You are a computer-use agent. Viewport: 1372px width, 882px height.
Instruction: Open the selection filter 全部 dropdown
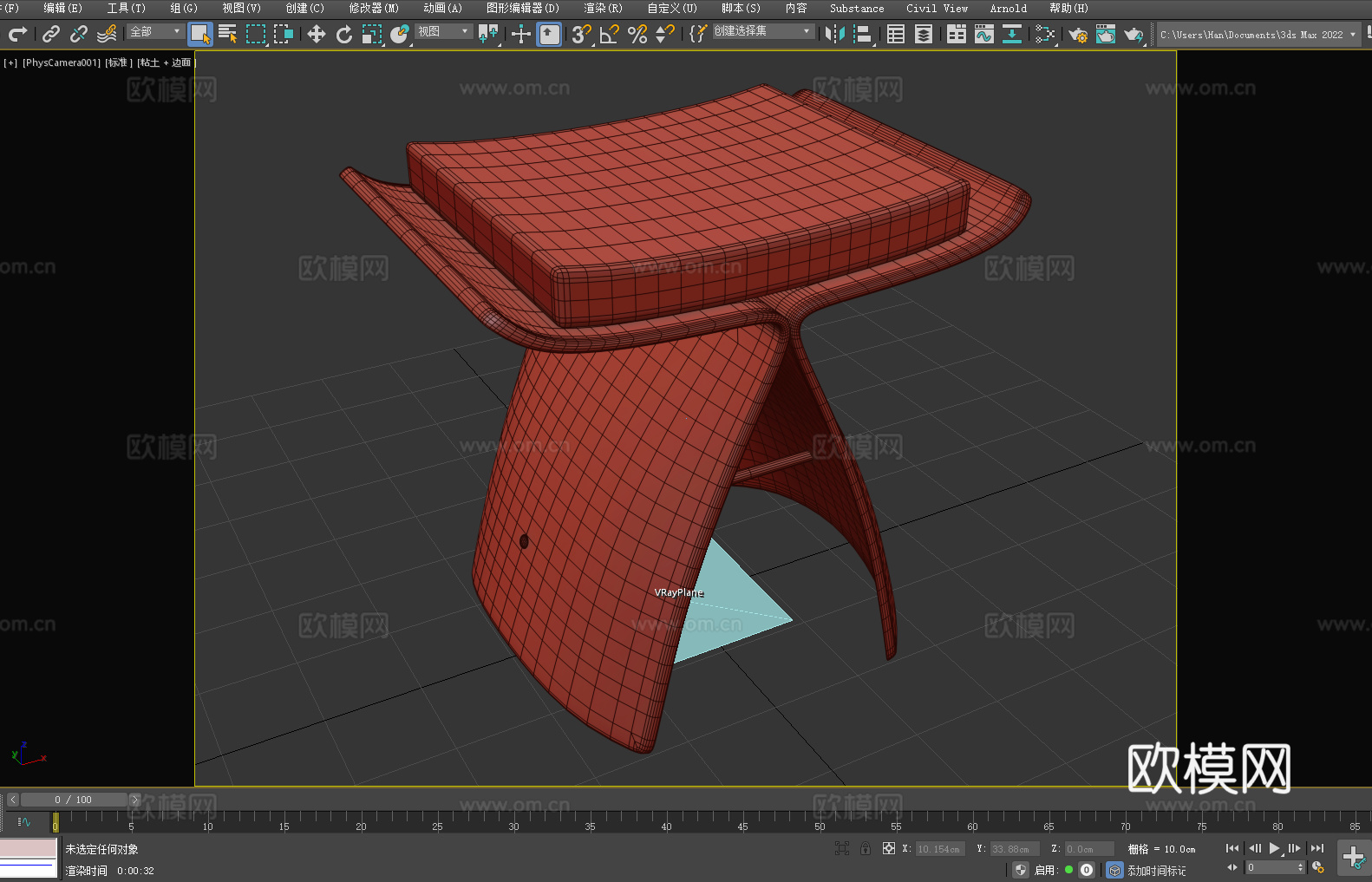point(155,31)
